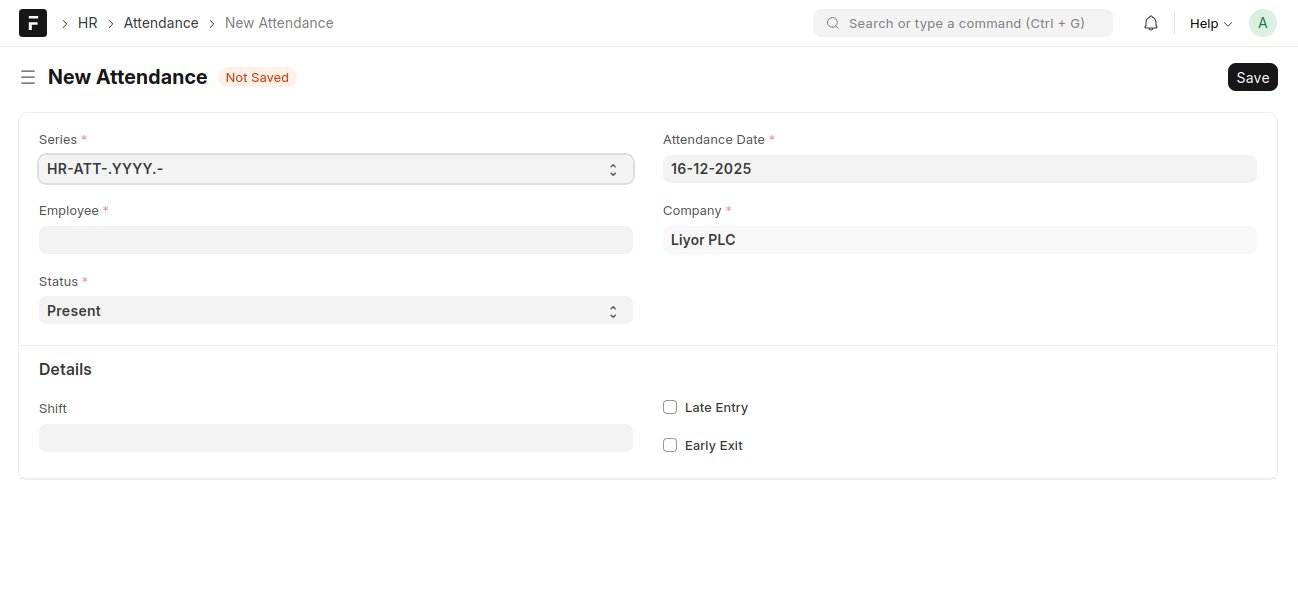Image resolution: width=1298 pixels, height=616 pixels.
Task: Click the New Attendance breadcrumb link
Action: click(x=279, y=23)
